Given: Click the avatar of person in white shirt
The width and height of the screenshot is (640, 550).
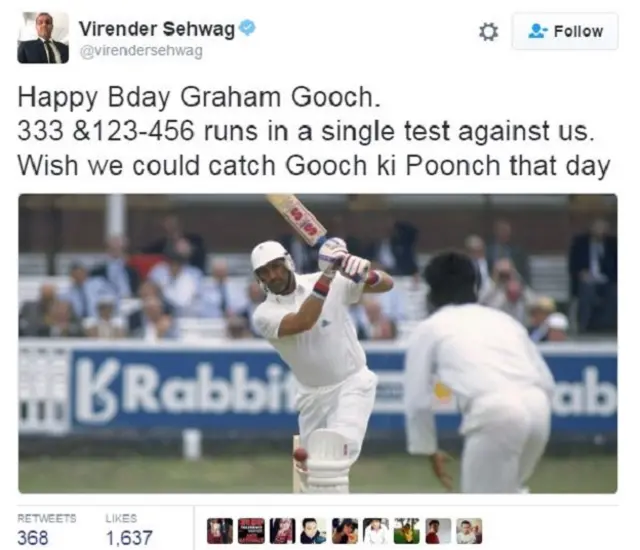Looking at the screenshot, I should point(376,531).
